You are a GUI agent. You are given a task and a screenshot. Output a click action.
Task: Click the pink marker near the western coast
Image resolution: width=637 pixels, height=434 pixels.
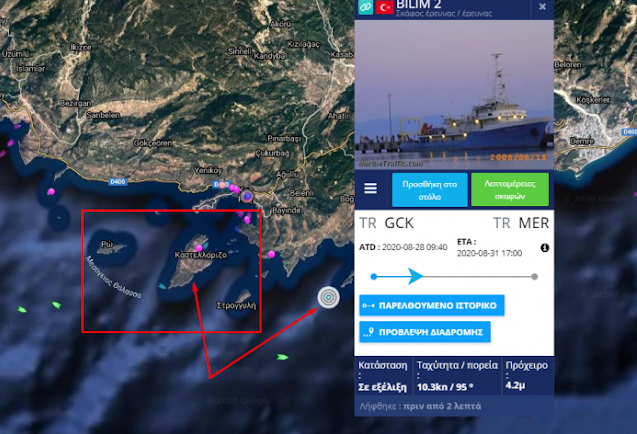tap(51, 191)
